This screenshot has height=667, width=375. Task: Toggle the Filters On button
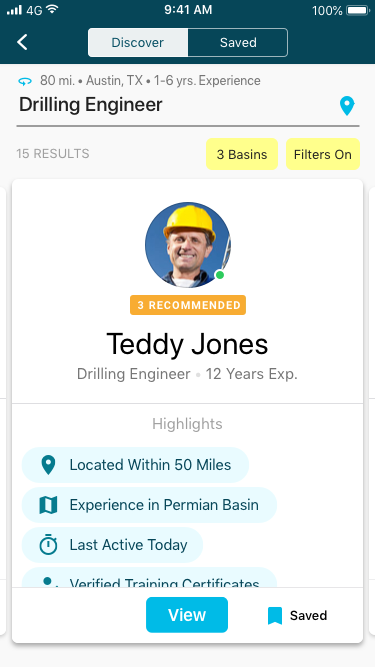pos(323,154)
